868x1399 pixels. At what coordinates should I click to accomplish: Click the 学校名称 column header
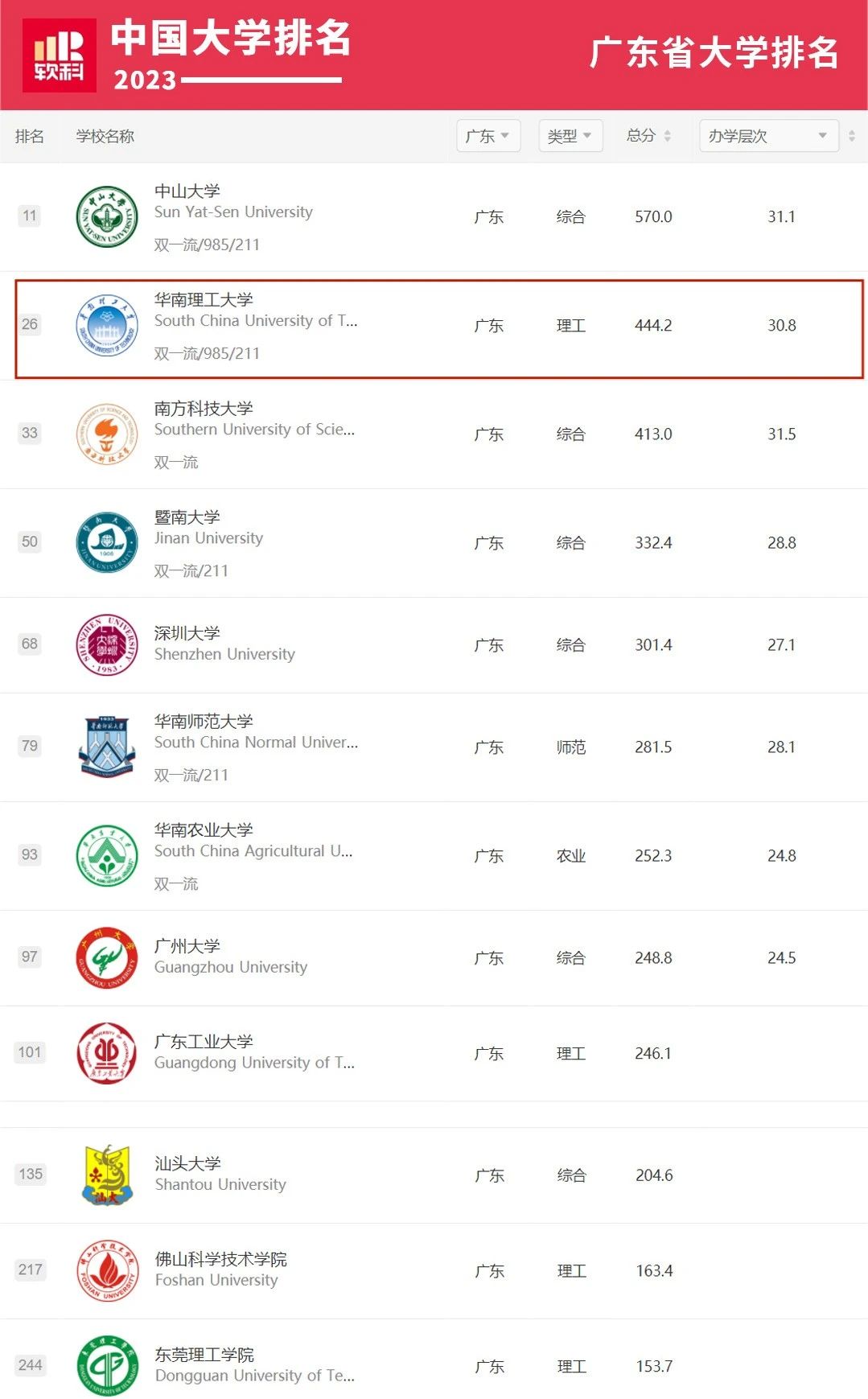pyautogui.click(x=105, y=136)
